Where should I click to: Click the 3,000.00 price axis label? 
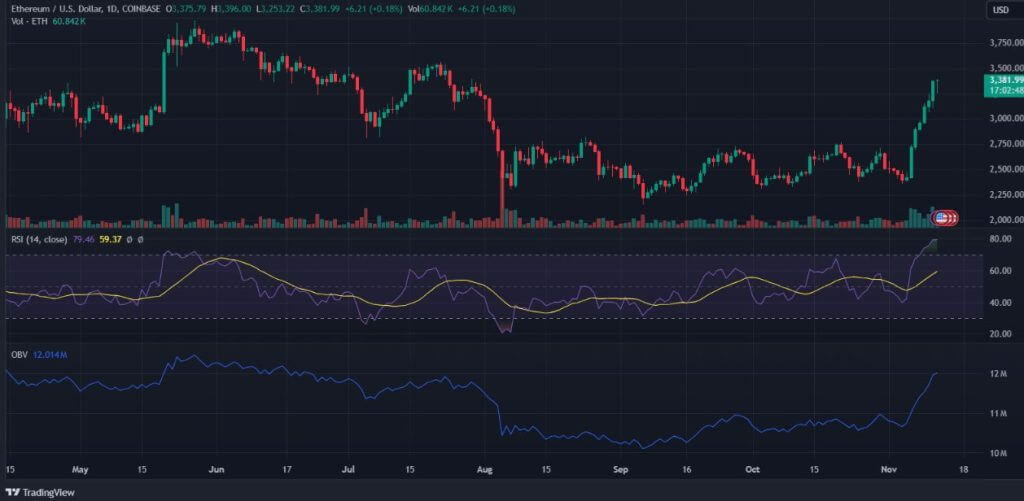pos(1006,118)
